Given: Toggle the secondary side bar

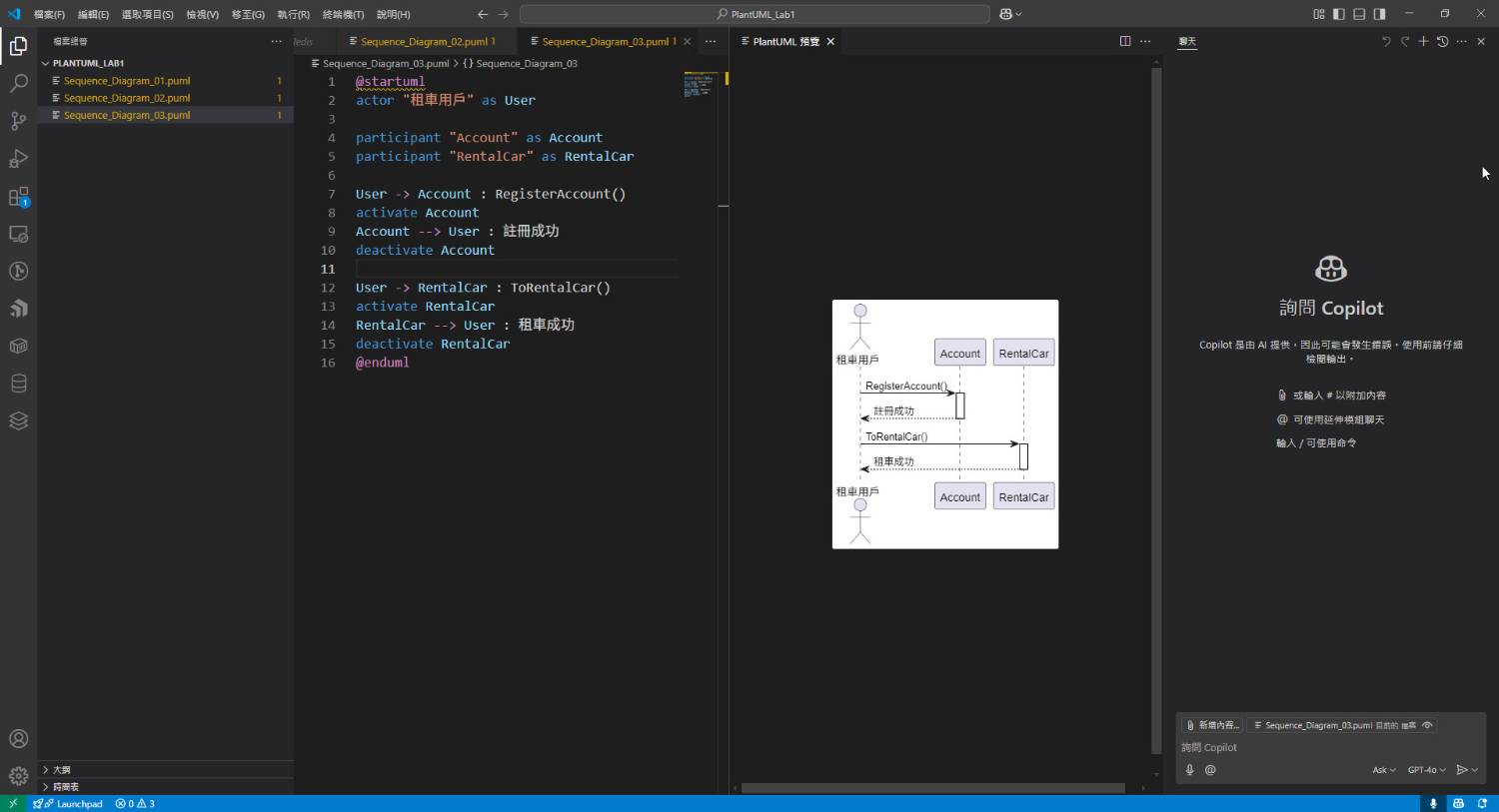Looking at the screenshot, I should point(1379,14).
